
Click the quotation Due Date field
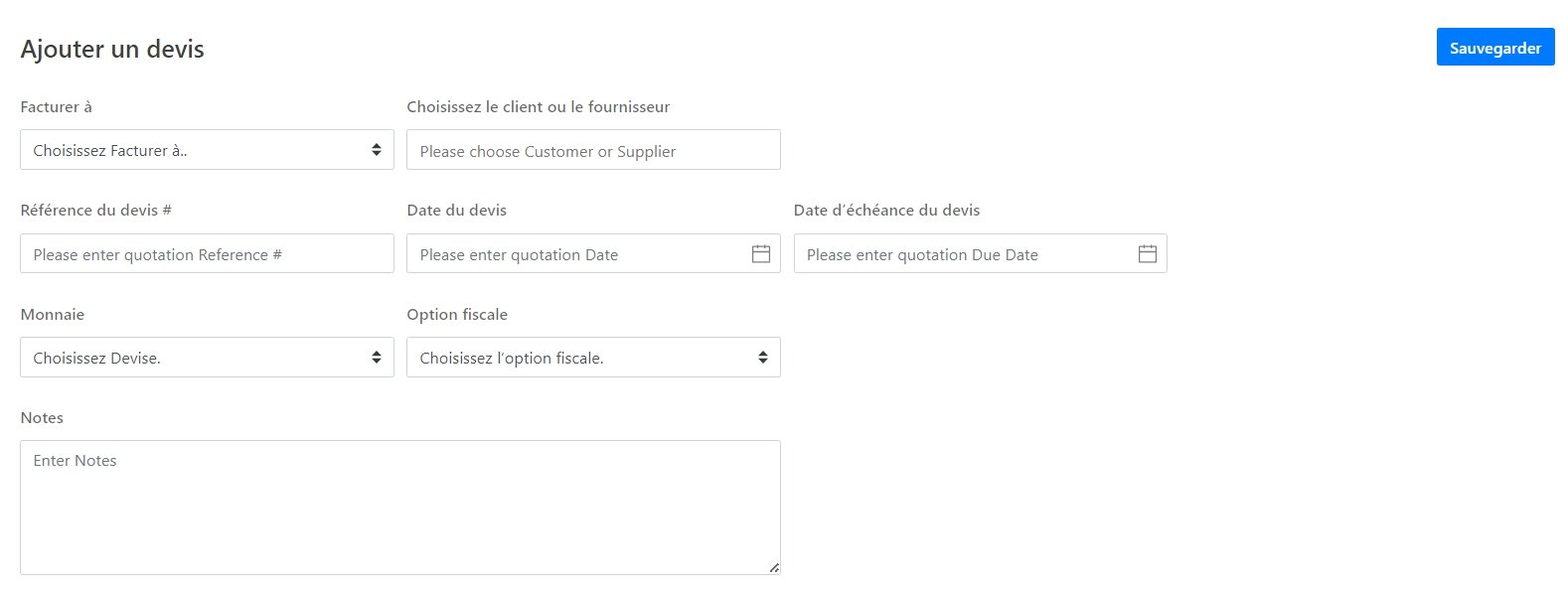pos(964,254)
